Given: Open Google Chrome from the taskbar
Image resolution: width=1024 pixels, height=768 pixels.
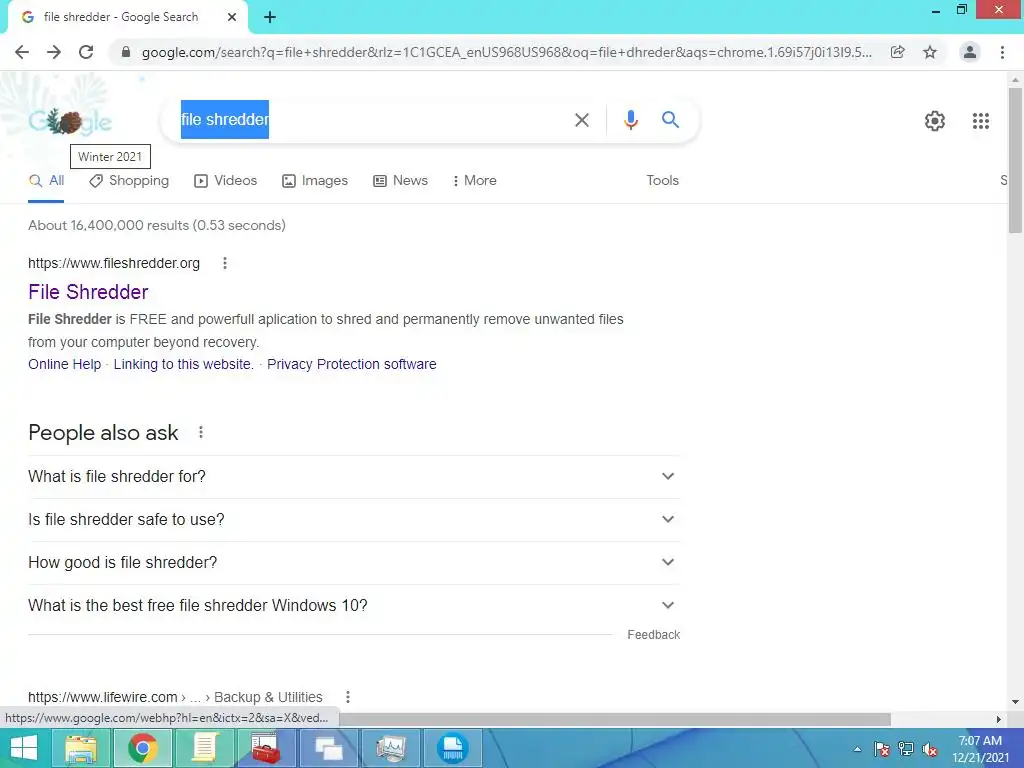Looking at the screenshot, I should [x=142, y=748].
